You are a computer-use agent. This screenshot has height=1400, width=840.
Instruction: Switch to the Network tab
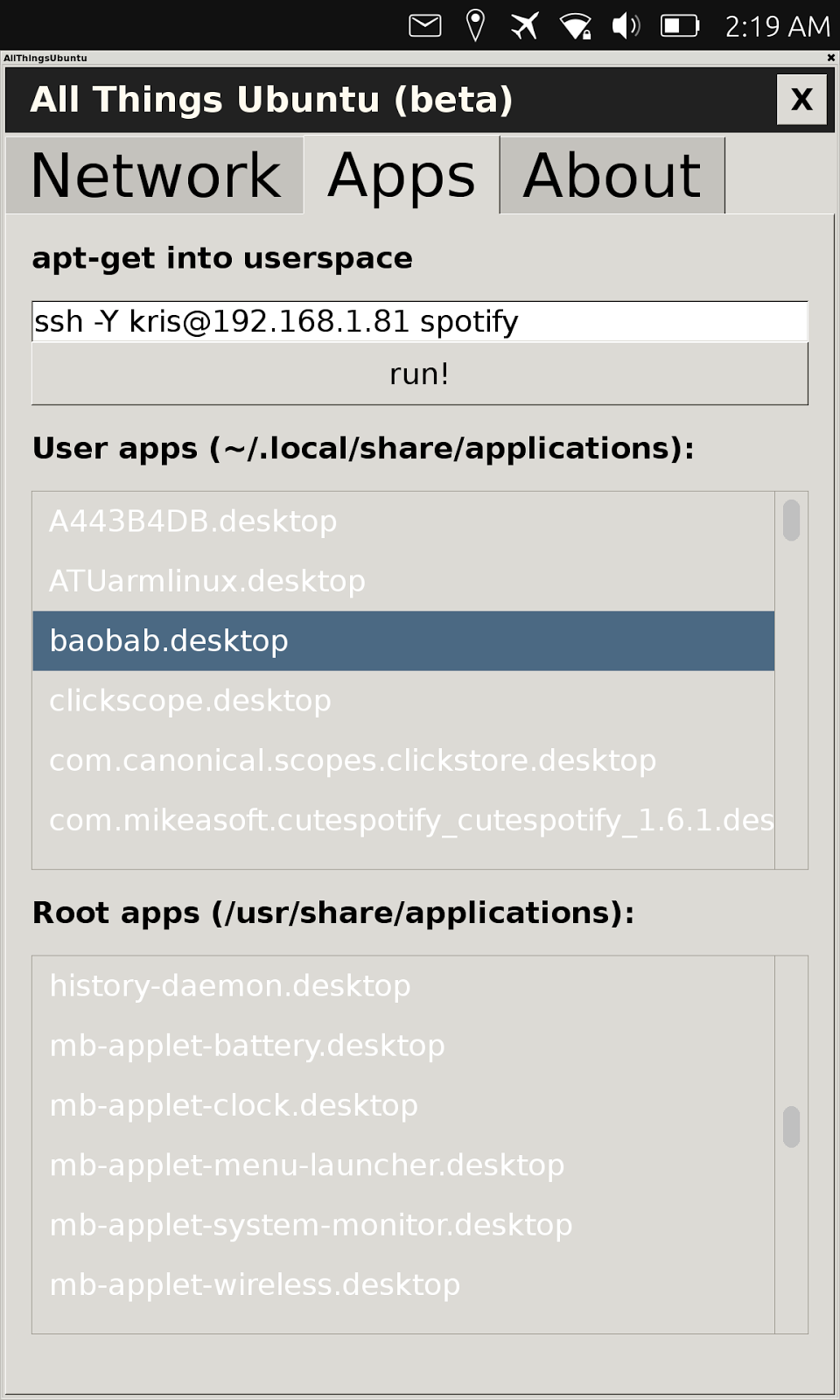coord(155,176)
